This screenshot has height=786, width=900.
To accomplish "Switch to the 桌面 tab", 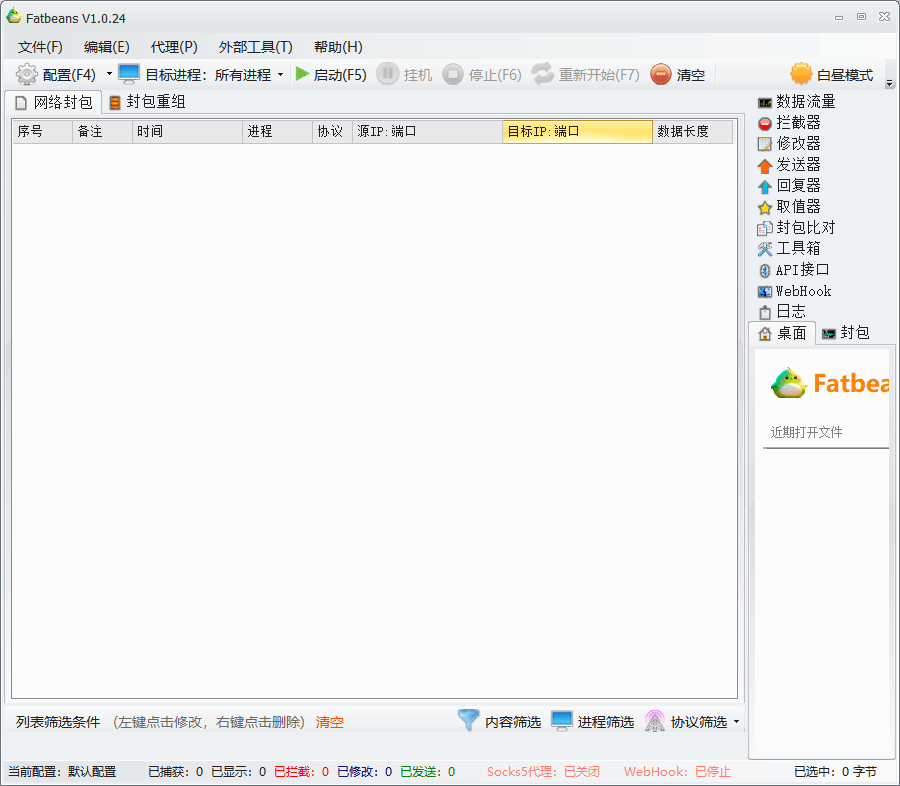I will 782,333.
